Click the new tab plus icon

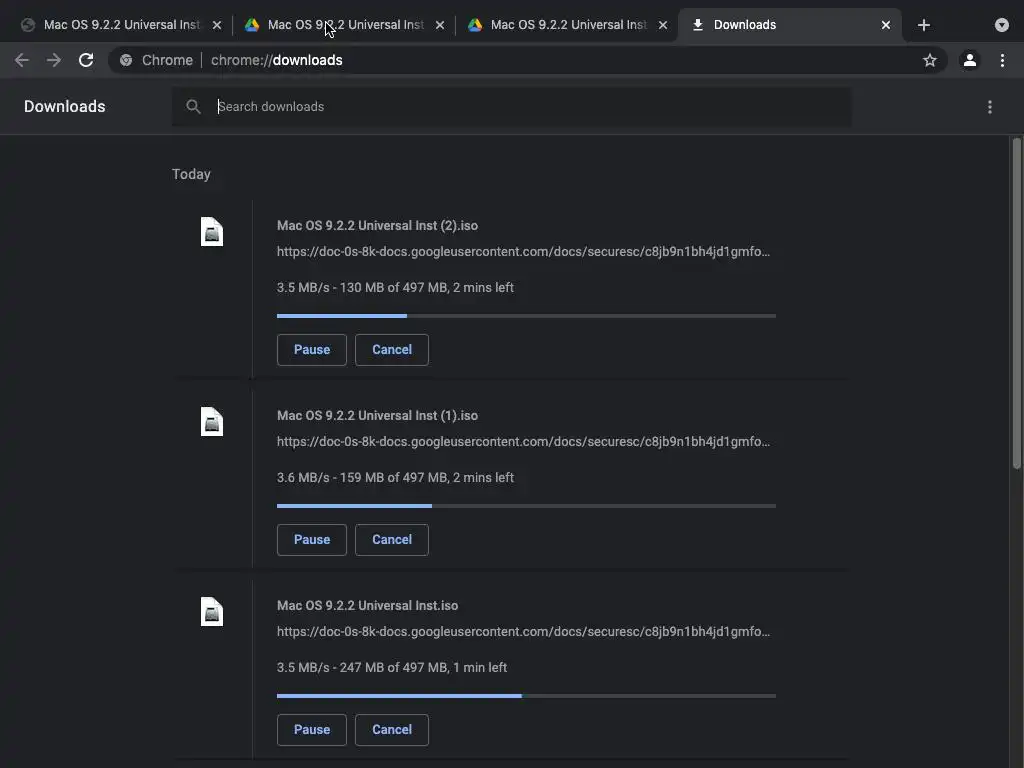924,25
